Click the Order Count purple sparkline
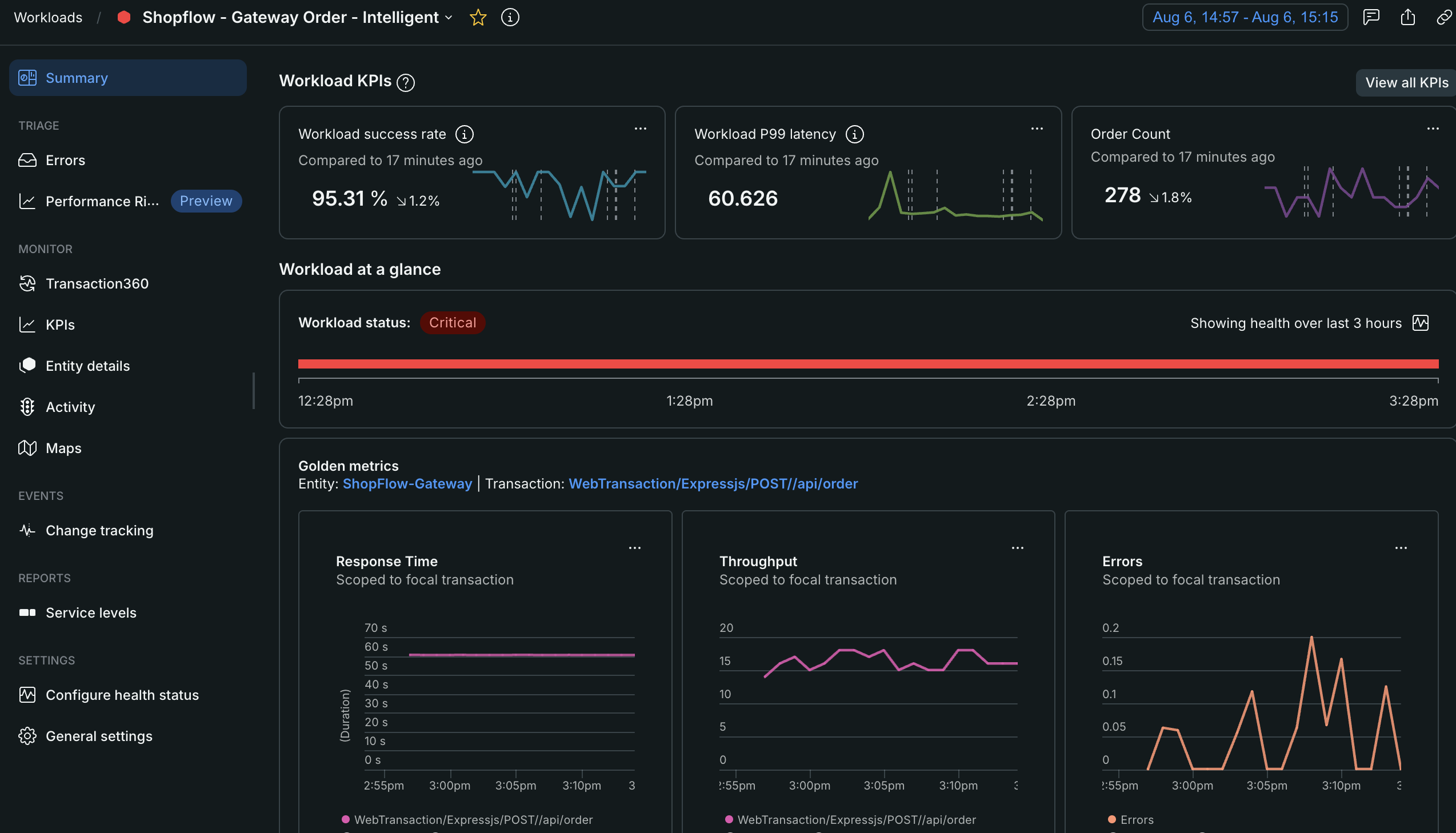1456x833 pixels. [x=1351, y=191]
